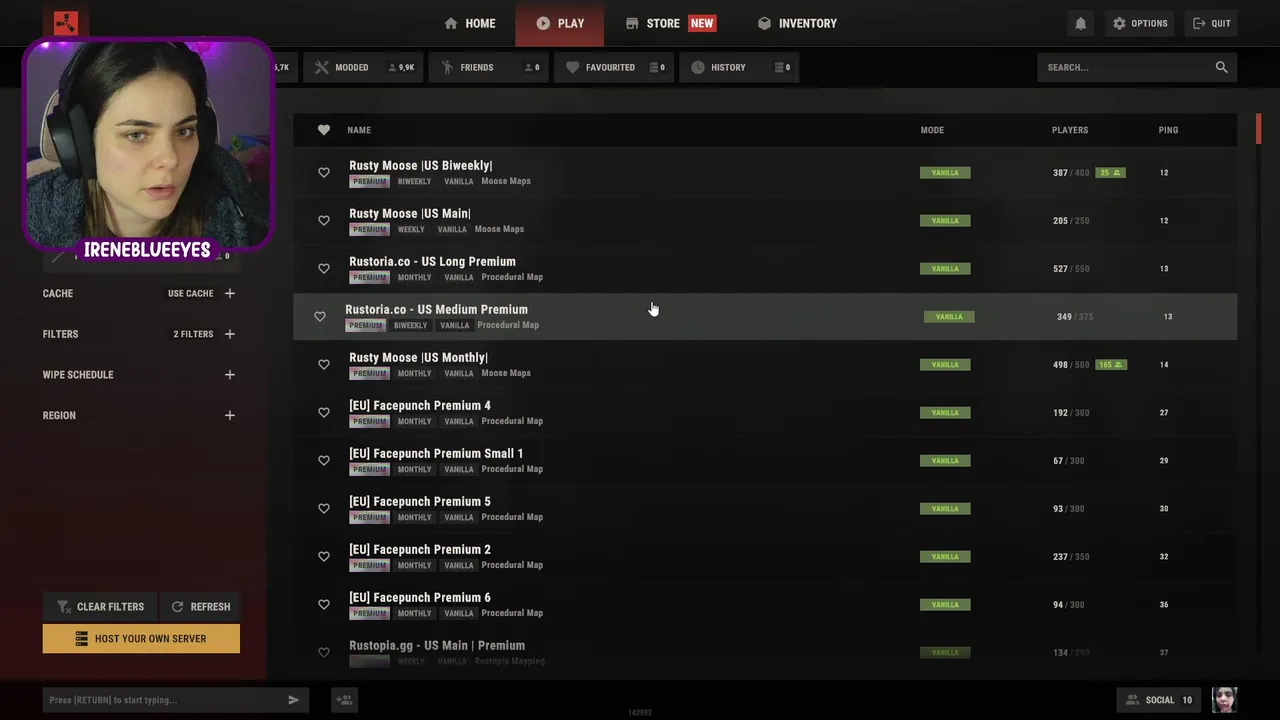
Task: Select the Play menu tab
Action: pos(560,23)
